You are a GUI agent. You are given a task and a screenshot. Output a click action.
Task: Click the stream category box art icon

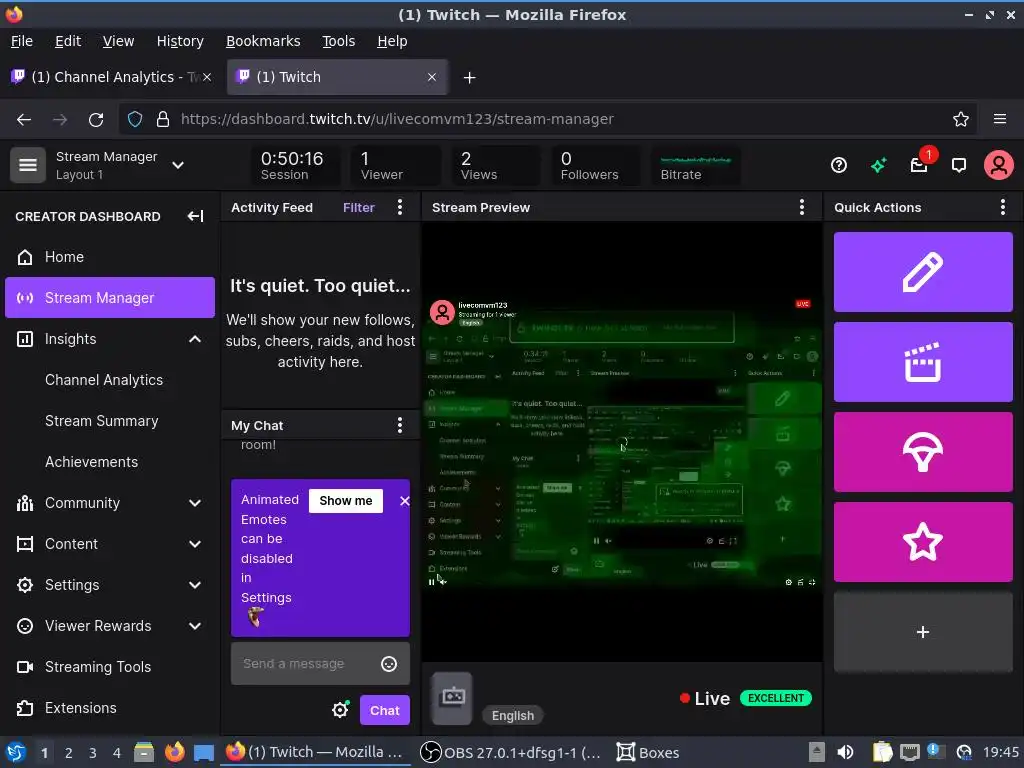click(x=452, y=698)
